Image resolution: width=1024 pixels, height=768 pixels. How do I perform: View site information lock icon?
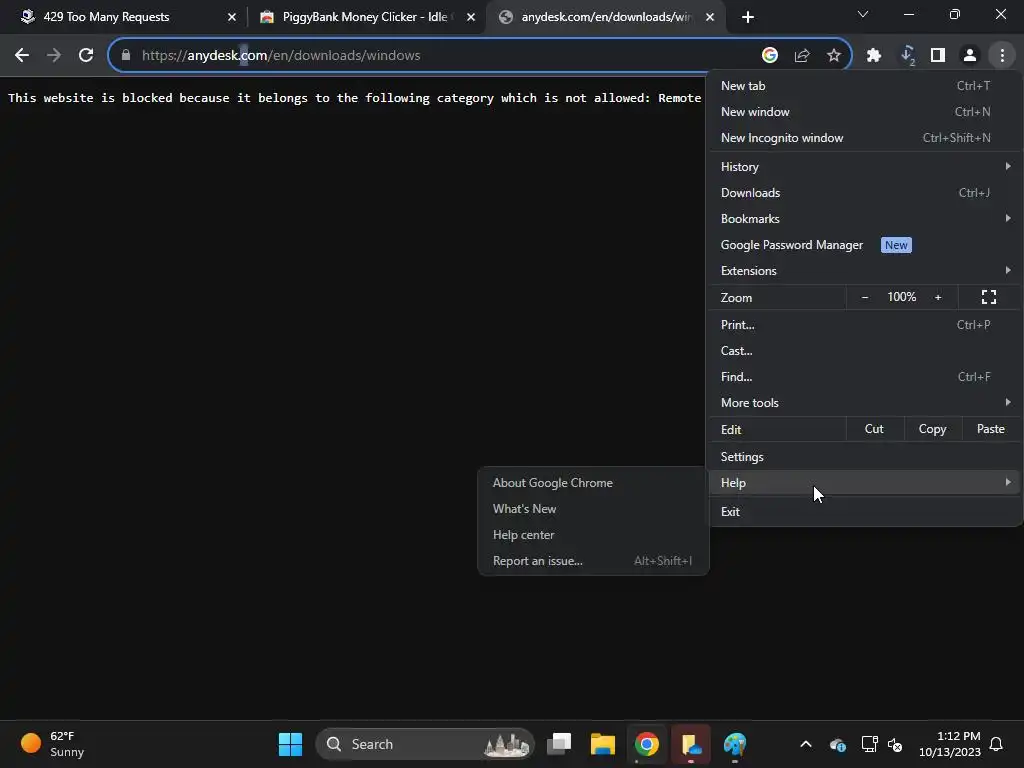click(126, 56)
